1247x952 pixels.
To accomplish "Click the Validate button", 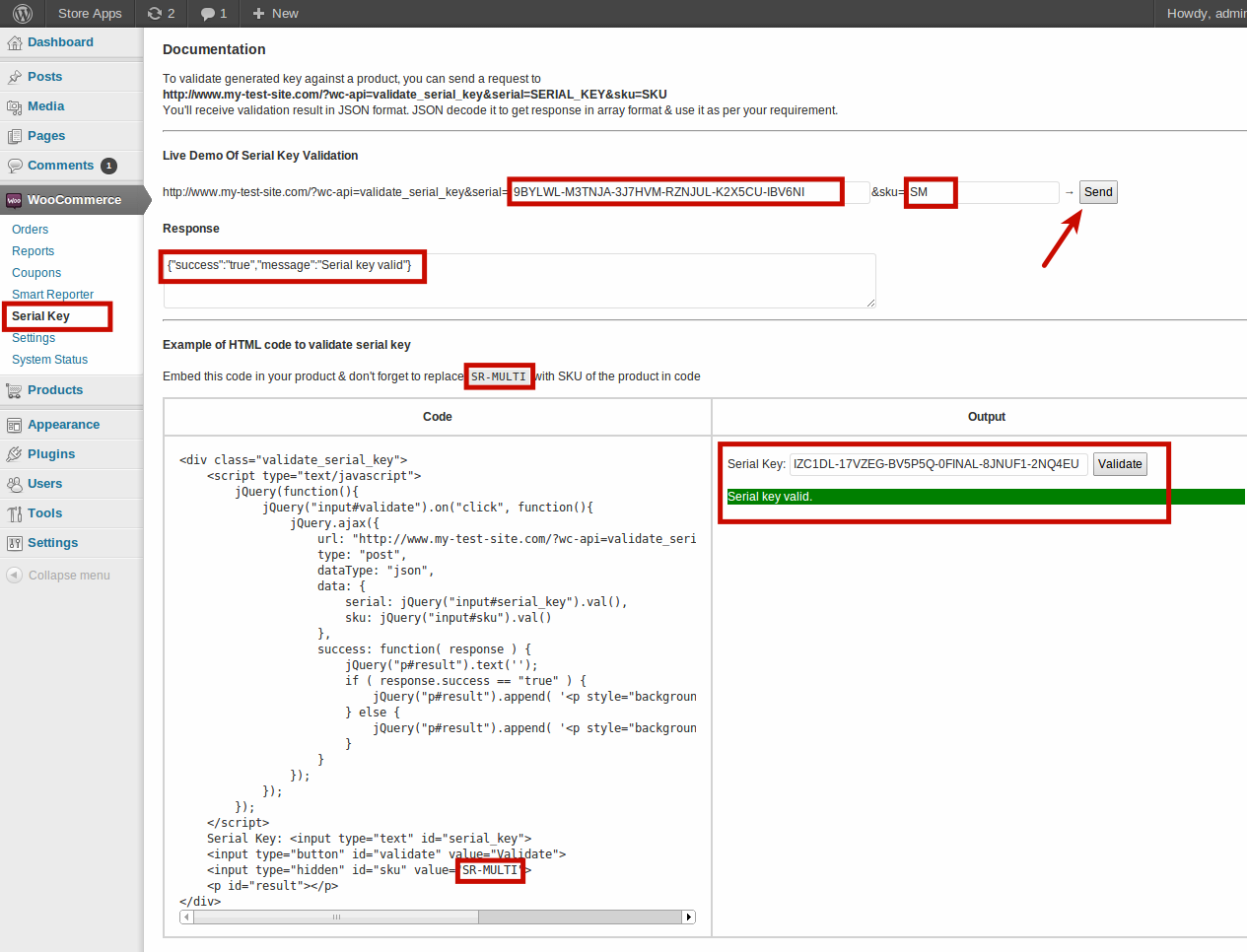I will click(x=1120, y=464).
